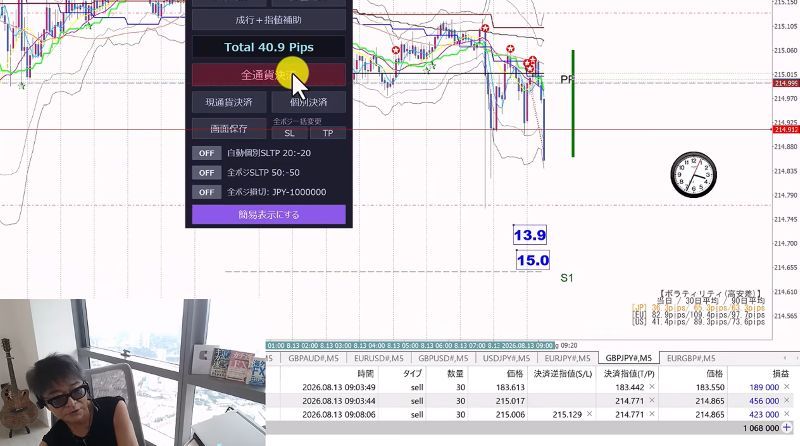Toggle 全ポジSLTP 50:-50 OFF switch

point(206,172)
